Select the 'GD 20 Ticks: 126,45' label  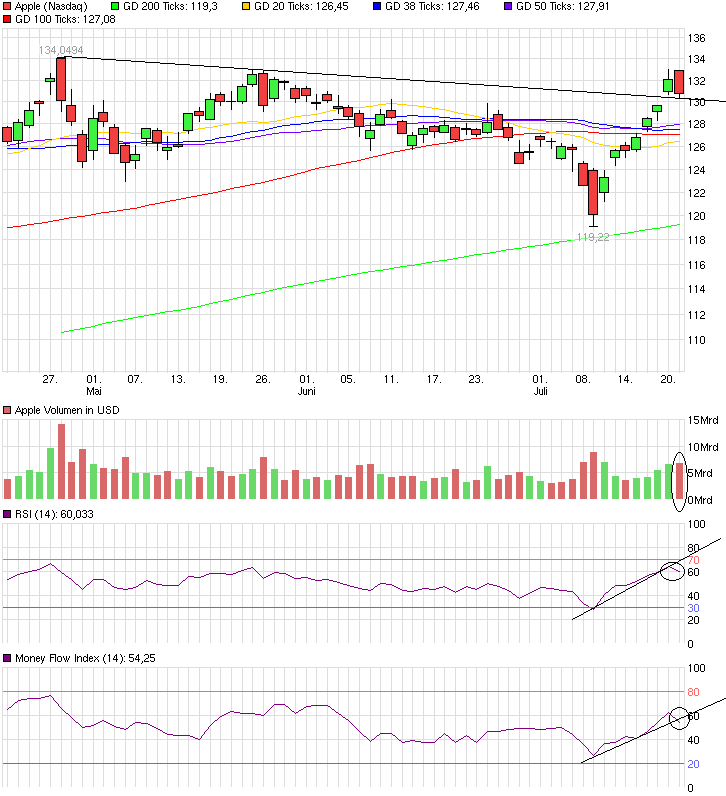[302, 7]
